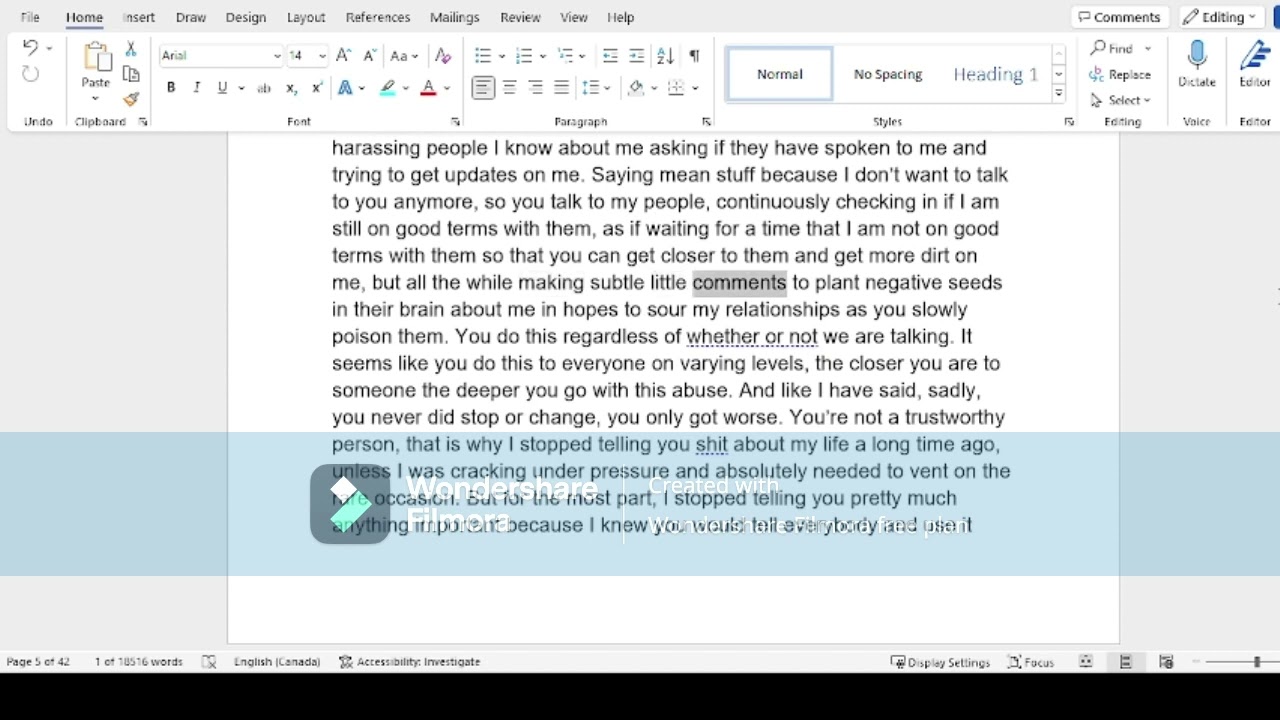
Task: Toggle Bold formatting
Action: pos(171,88)
